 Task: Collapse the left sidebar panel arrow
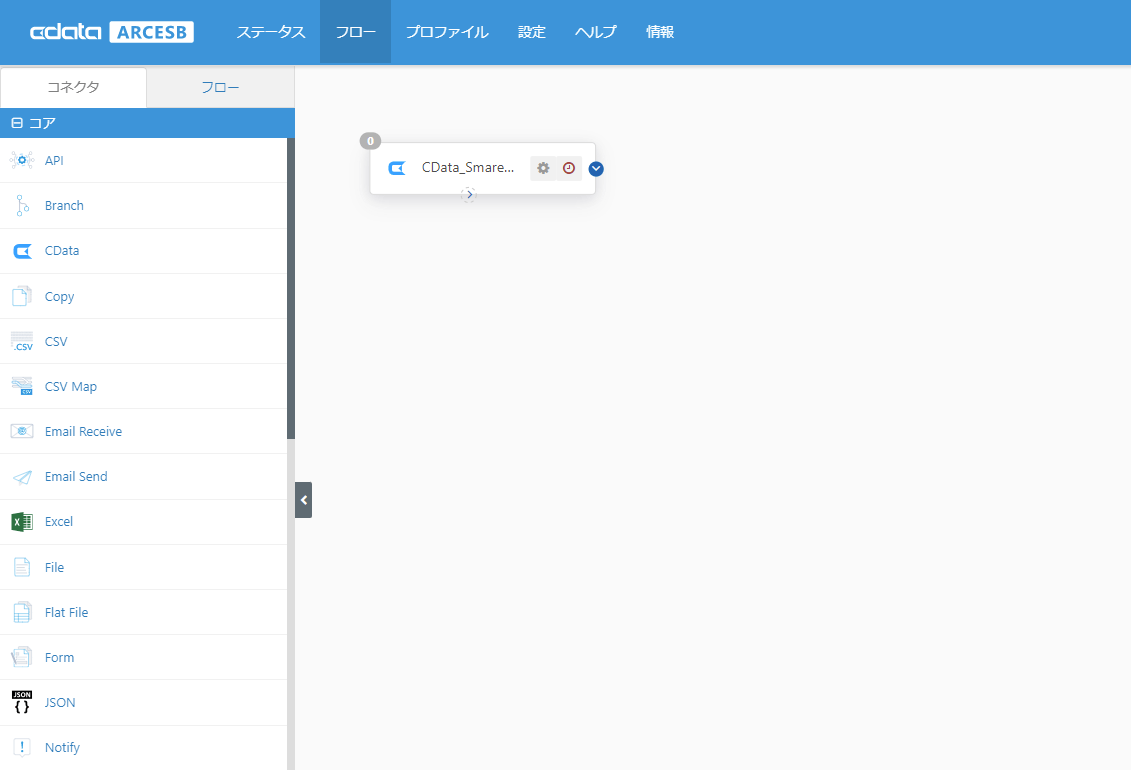coord(304,500)
